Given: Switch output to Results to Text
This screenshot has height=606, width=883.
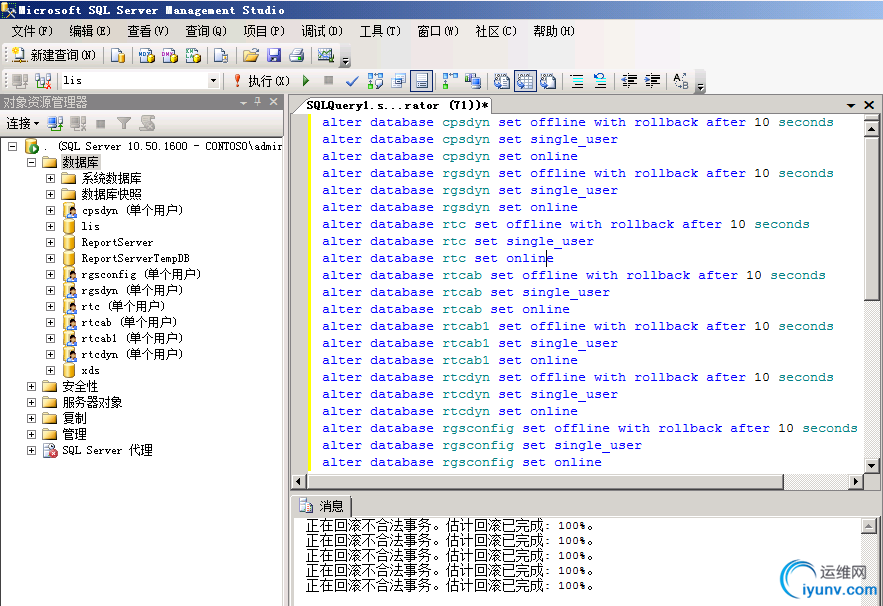Looking at the screenshot, I should [x=501, y=81].
